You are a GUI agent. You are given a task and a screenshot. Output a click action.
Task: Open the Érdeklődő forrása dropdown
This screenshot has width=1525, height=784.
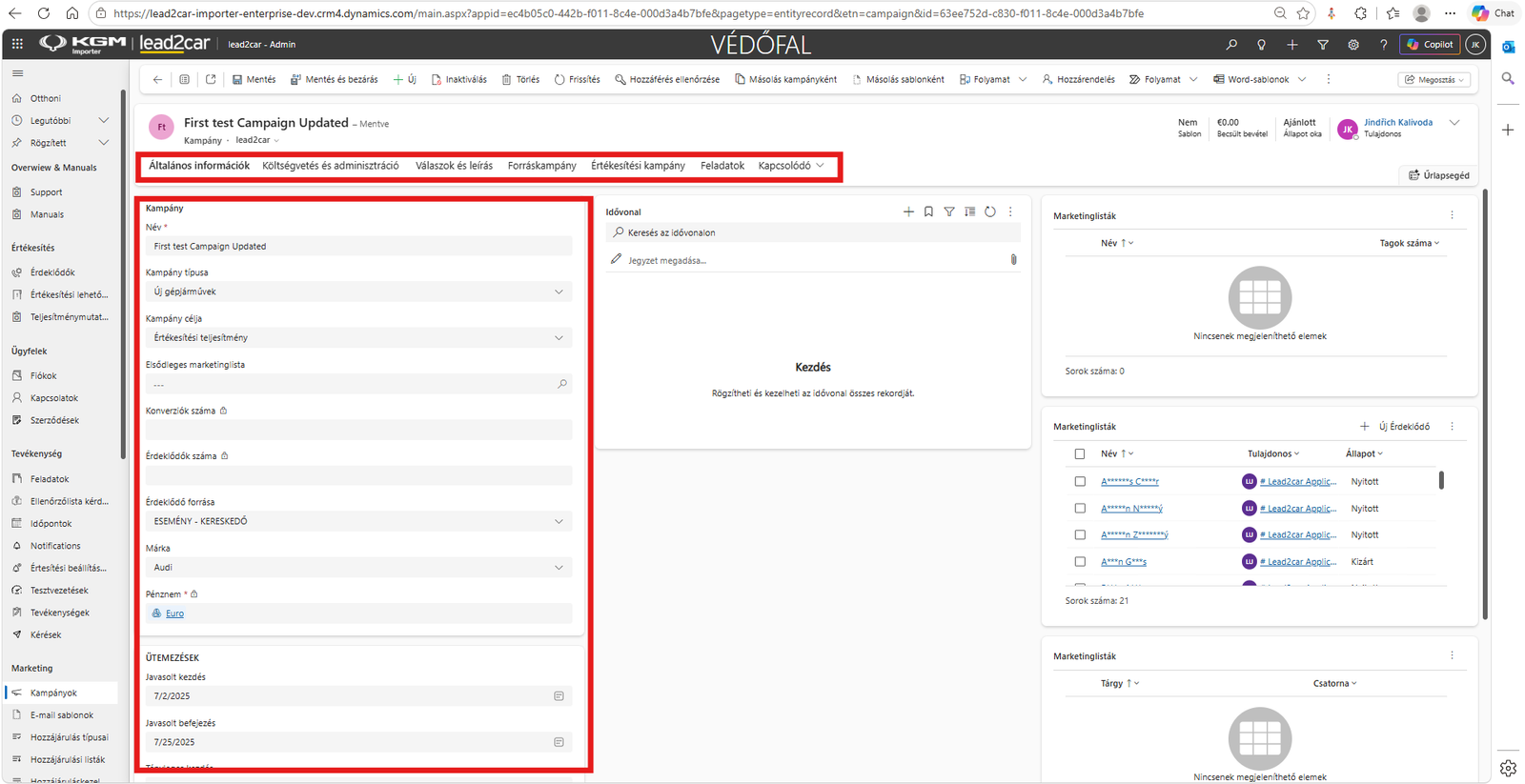(x=358, y=521)
